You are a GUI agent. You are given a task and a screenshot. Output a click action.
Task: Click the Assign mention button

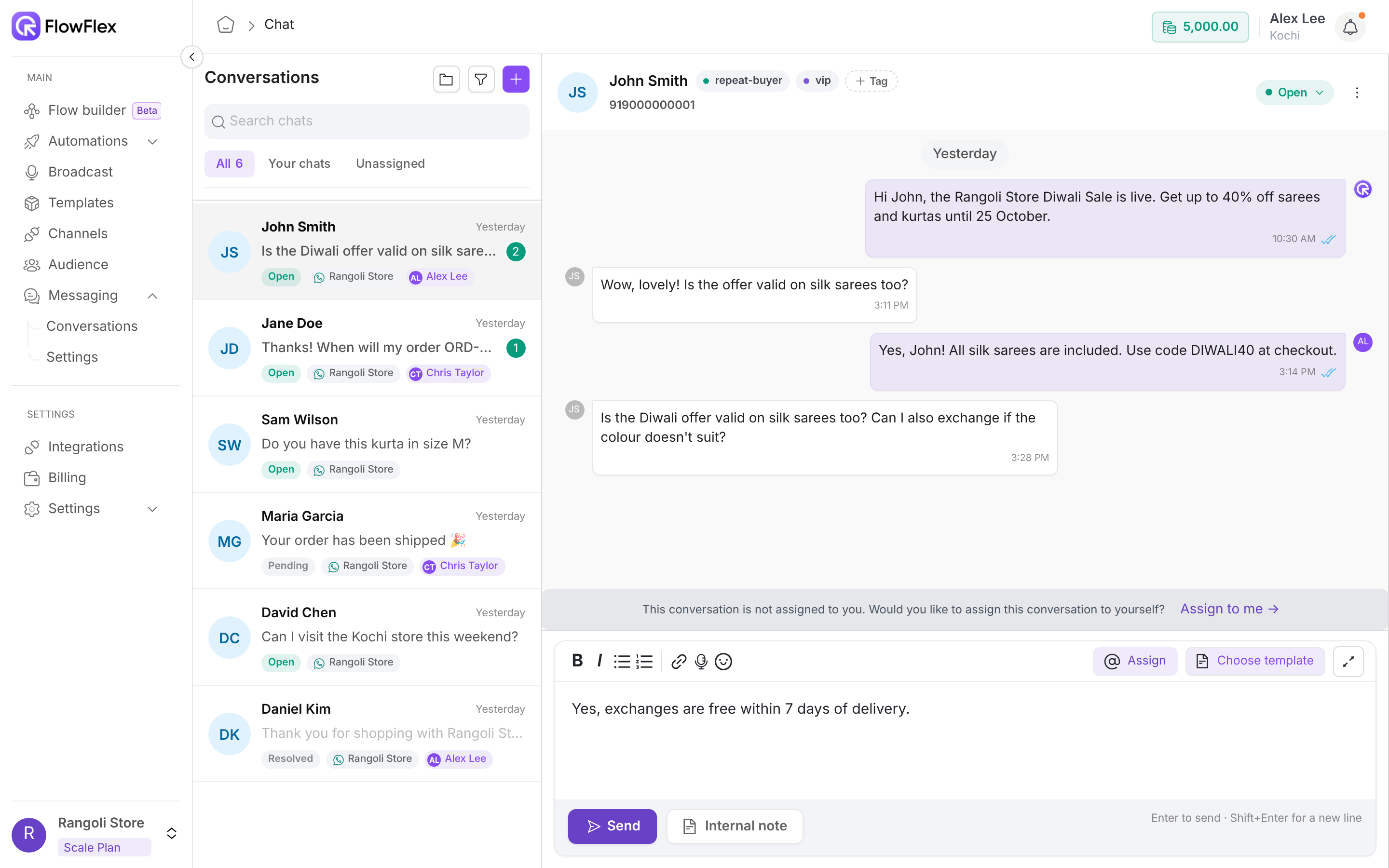pos(1134,661)
